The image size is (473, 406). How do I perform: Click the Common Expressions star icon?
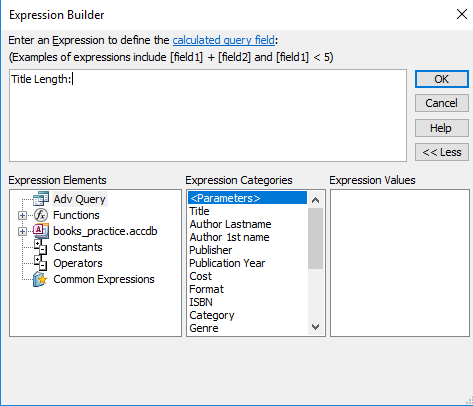40,279
